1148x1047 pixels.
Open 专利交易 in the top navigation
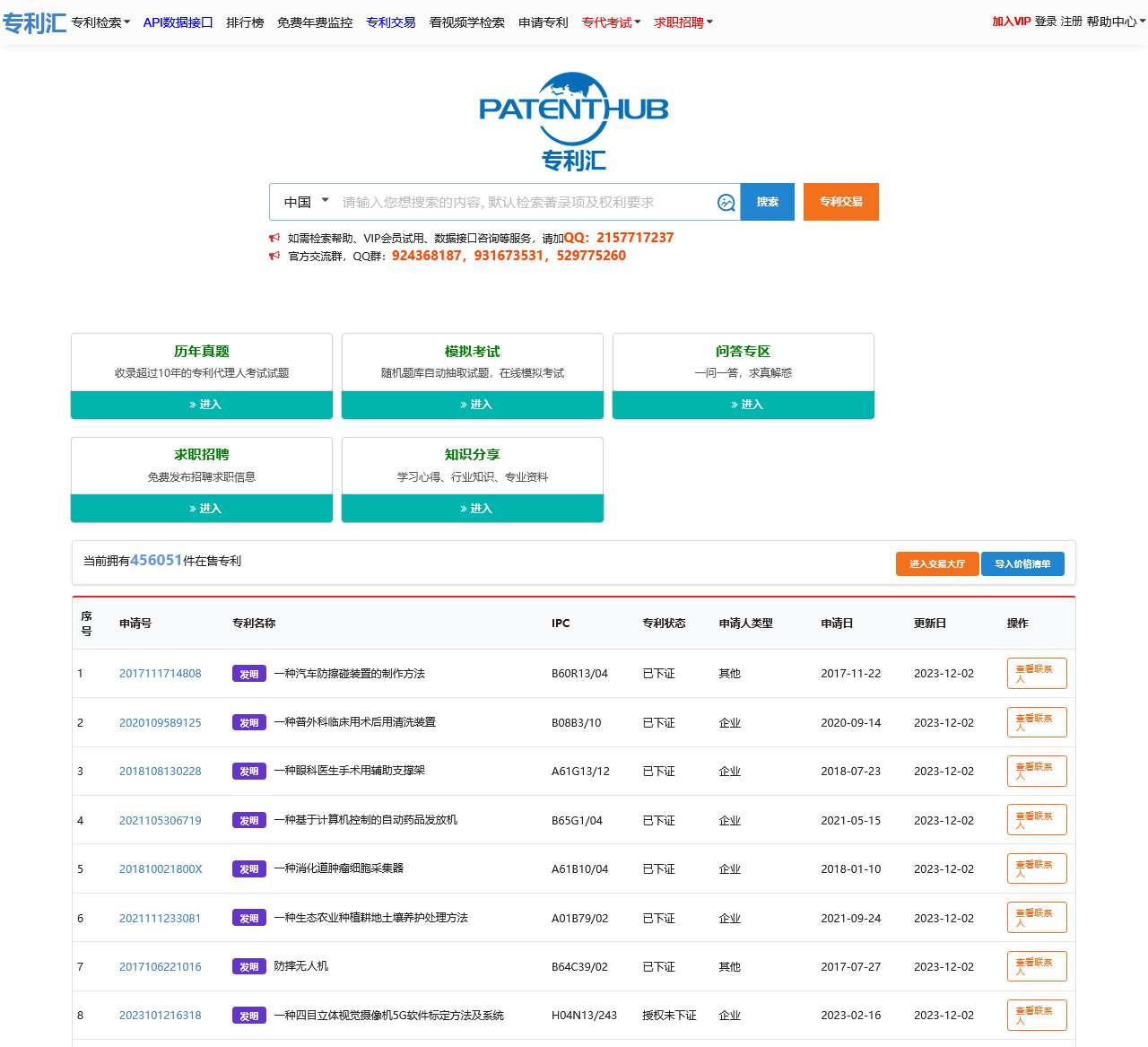click(x=391, y=22)
